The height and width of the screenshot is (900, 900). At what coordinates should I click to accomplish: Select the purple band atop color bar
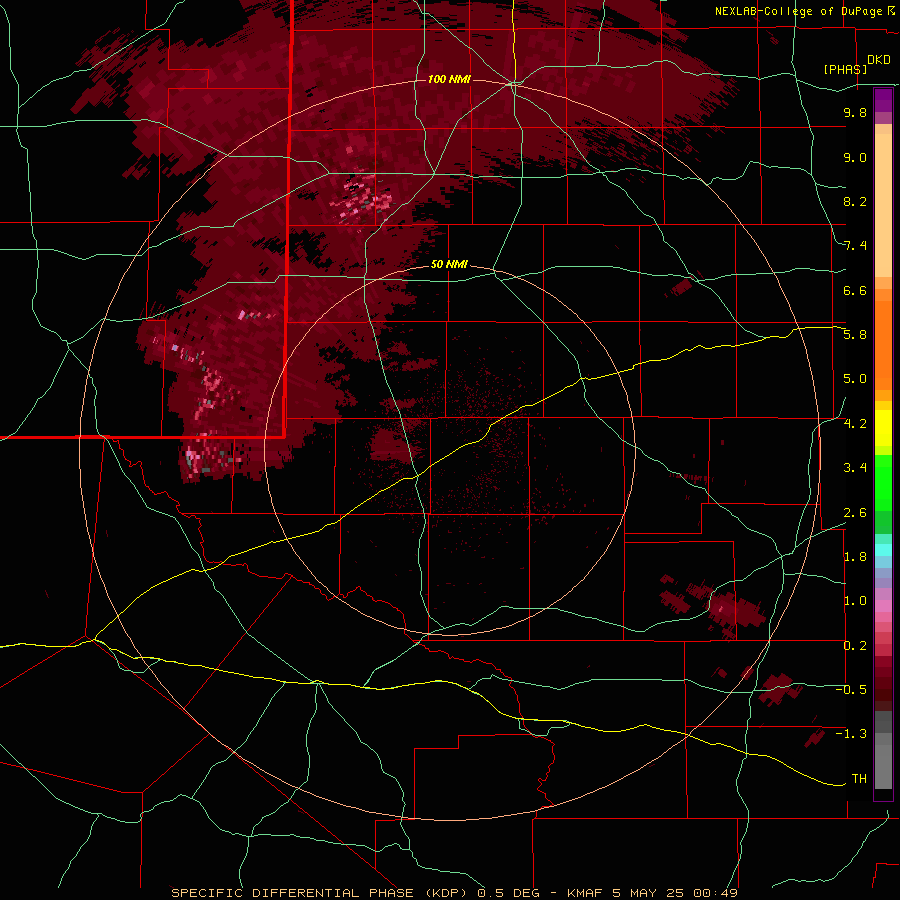click(883, 100)
